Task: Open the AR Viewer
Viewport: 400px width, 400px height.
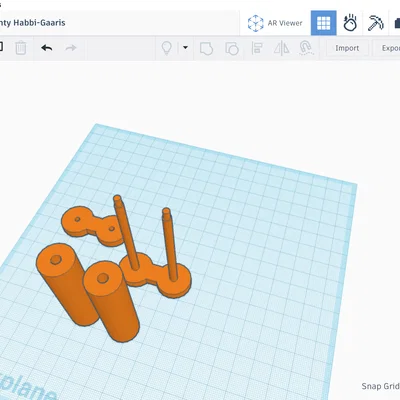Action: (275, 23)
